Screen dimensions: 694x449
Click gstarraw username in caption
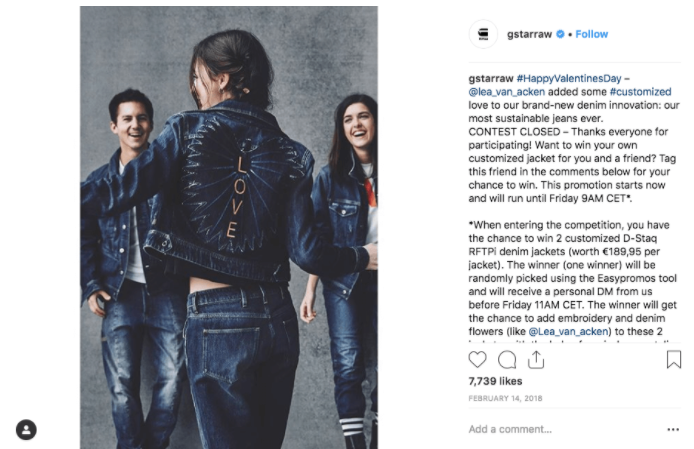(491, 78)
